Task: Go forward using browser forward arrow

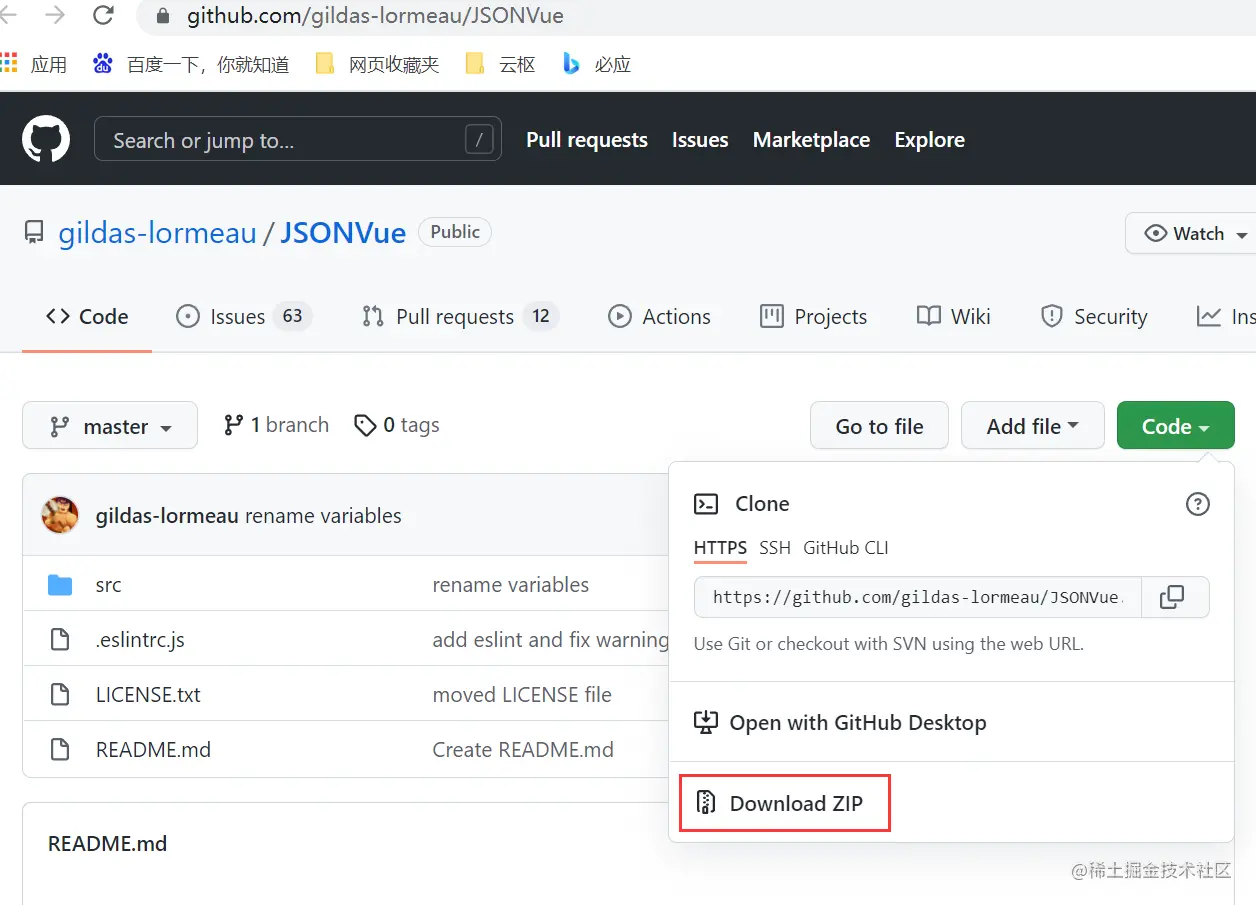Action: point(55,15)
